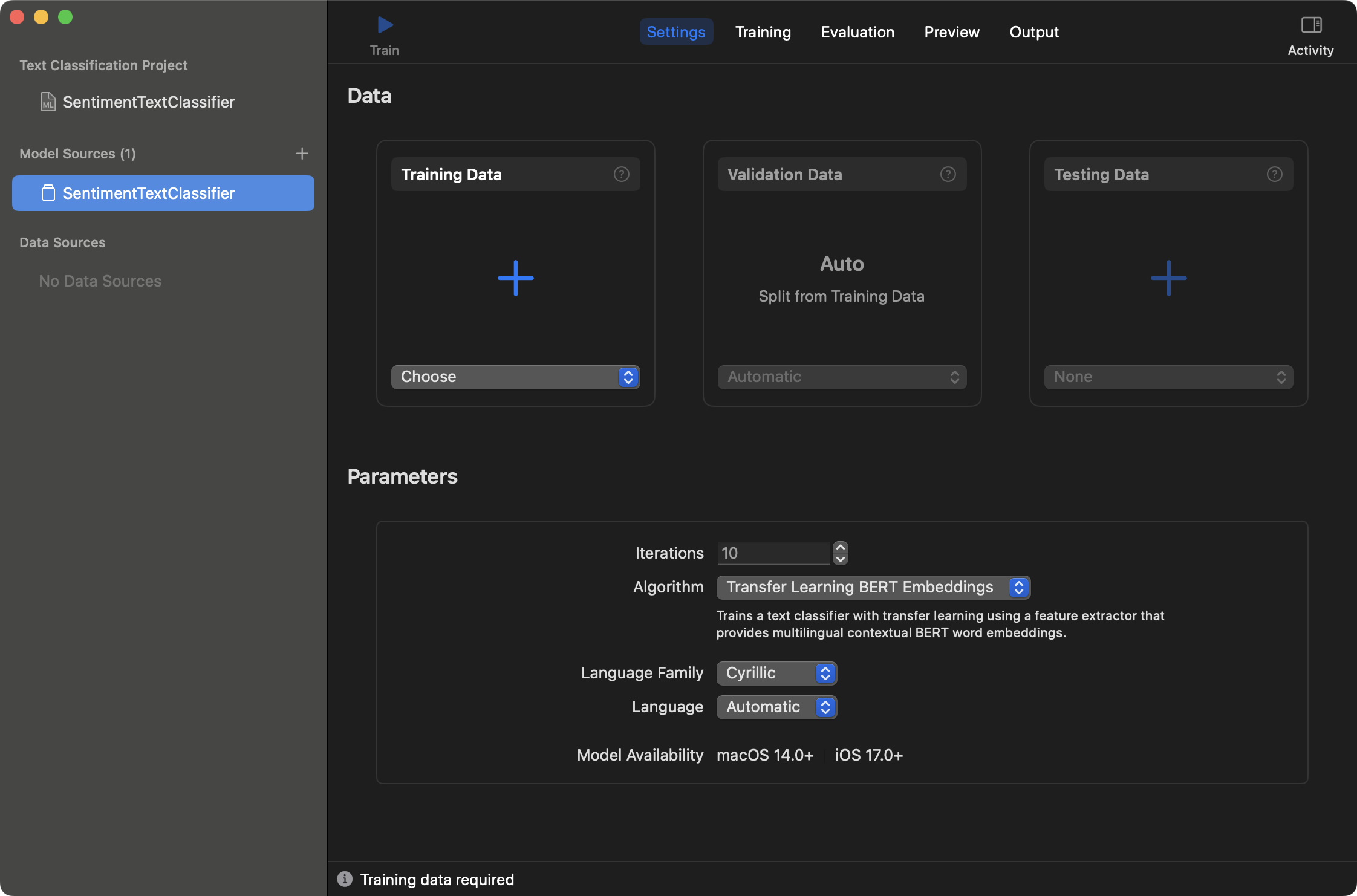
Task: Click the Testing Data header
Action: click(1168, 174)
